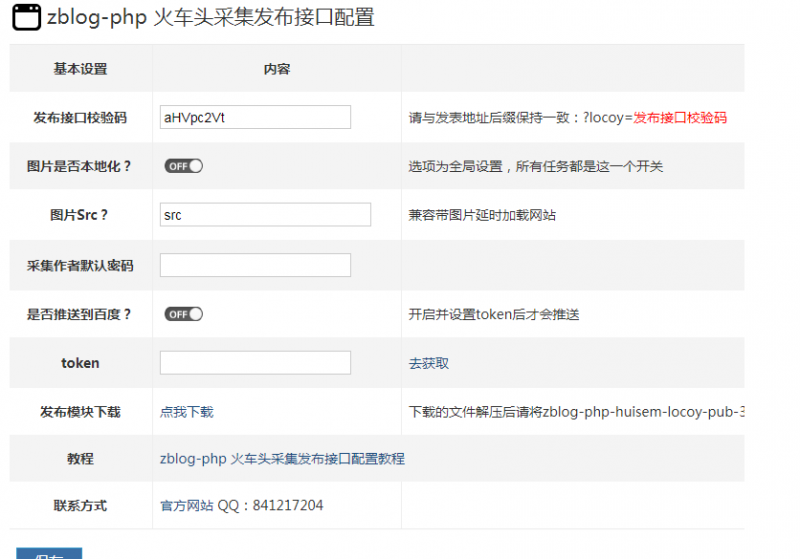
Task: Open the 去获取 link for token
Action: click(429, 363)
